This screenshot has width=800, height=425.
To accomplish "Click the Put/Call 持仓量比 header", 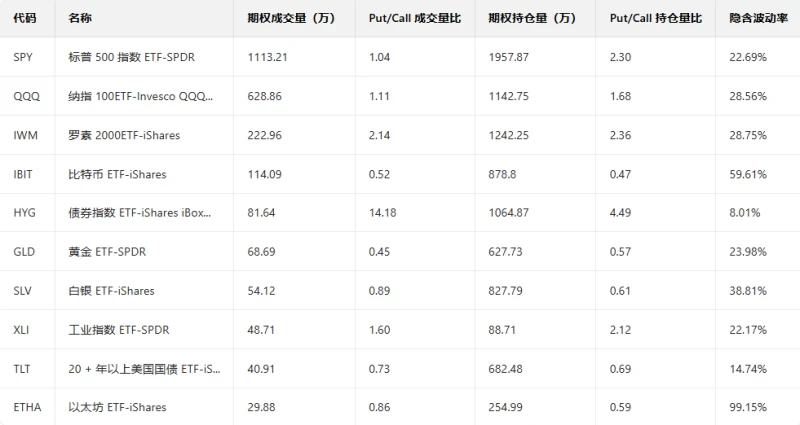I will point(655,19).
